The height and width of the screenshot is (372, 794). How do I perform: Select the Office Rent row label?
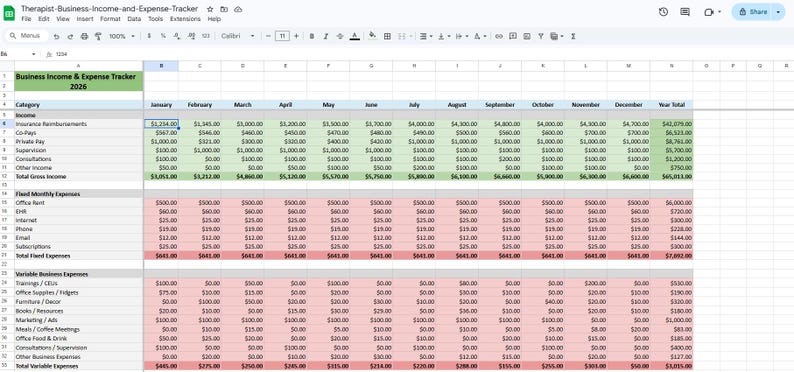[x=78, y=203]
